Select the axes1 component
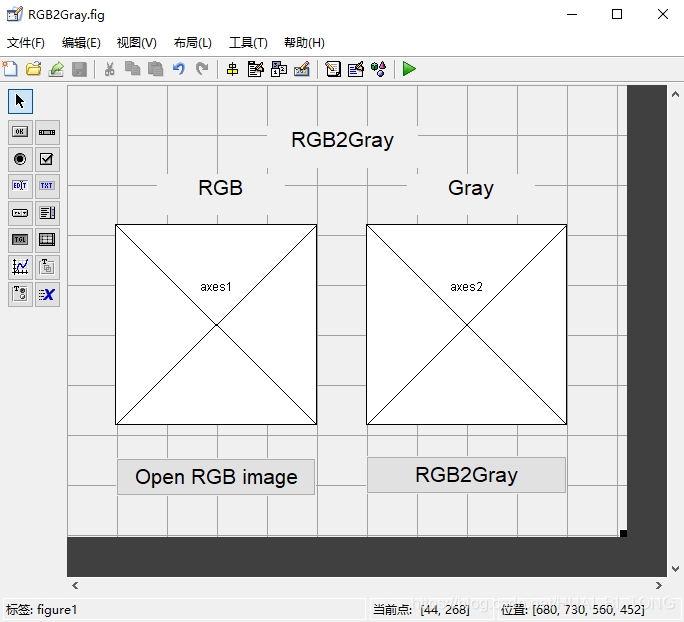The image size is (684, 622). point(216,325)
